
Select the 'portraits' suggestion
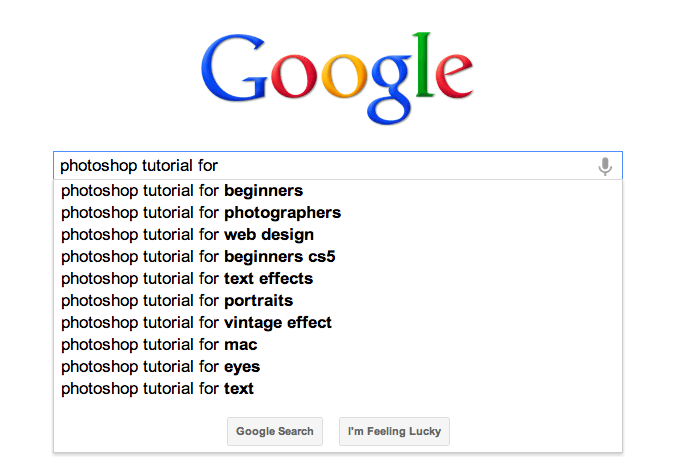click(x=177, y=300)
